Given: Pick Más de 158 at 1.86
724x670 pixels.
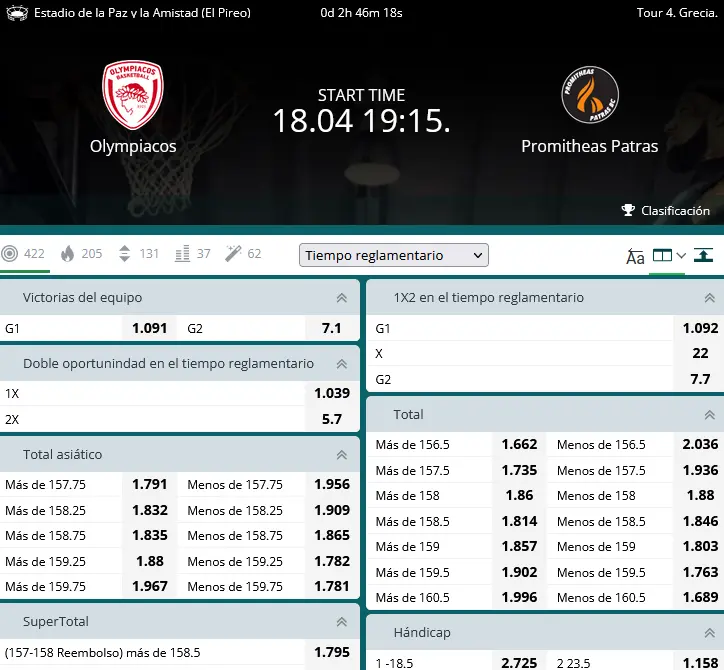Looking at the screenshot, I should click(519, 495).
